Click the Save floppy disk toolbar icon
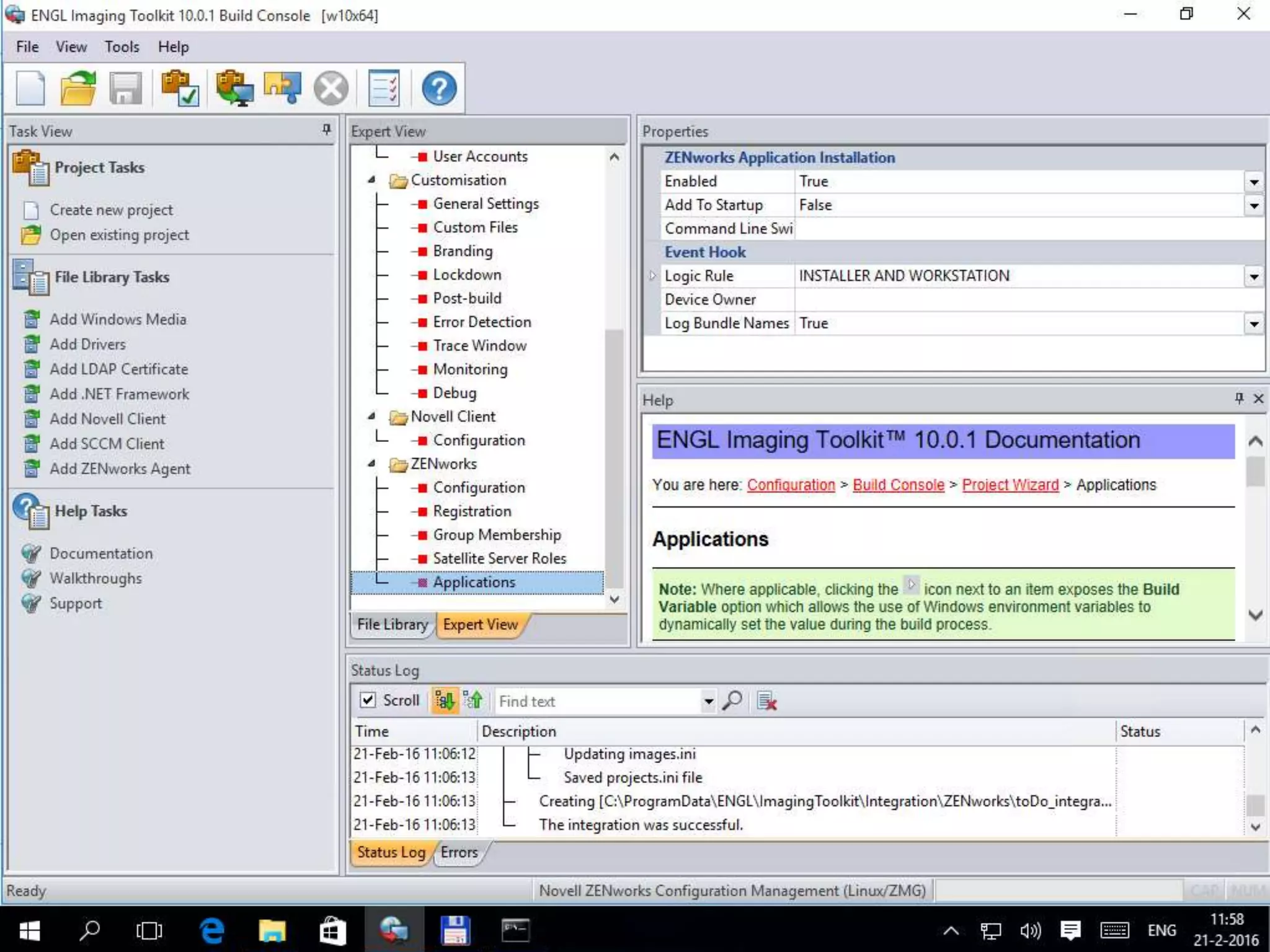The width and height of the screenshot is (1270, 952). 125,89
